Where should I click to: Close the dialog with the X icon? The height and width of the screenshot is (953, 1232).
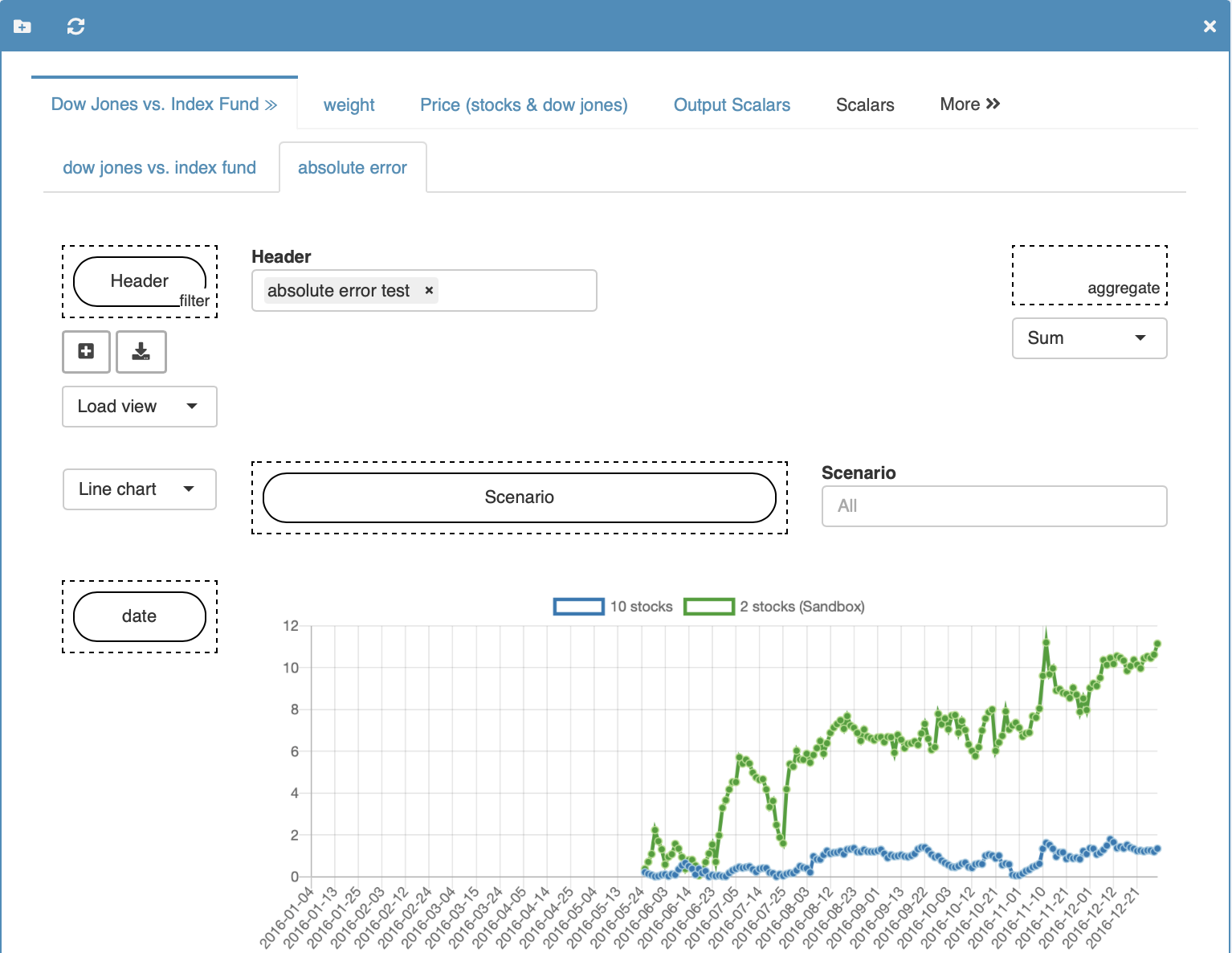[x=1210, y=27]
